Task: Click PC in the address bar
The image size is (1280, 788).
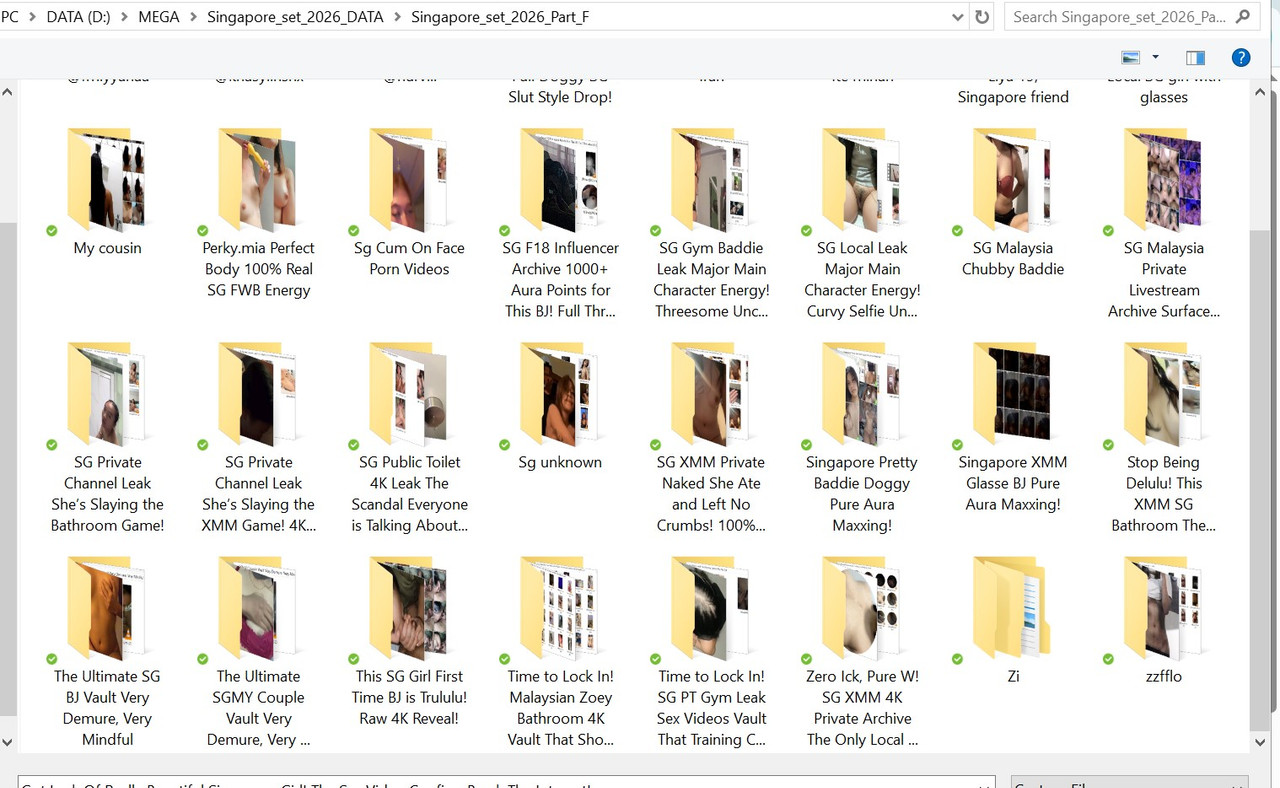Action: [10, 17]
